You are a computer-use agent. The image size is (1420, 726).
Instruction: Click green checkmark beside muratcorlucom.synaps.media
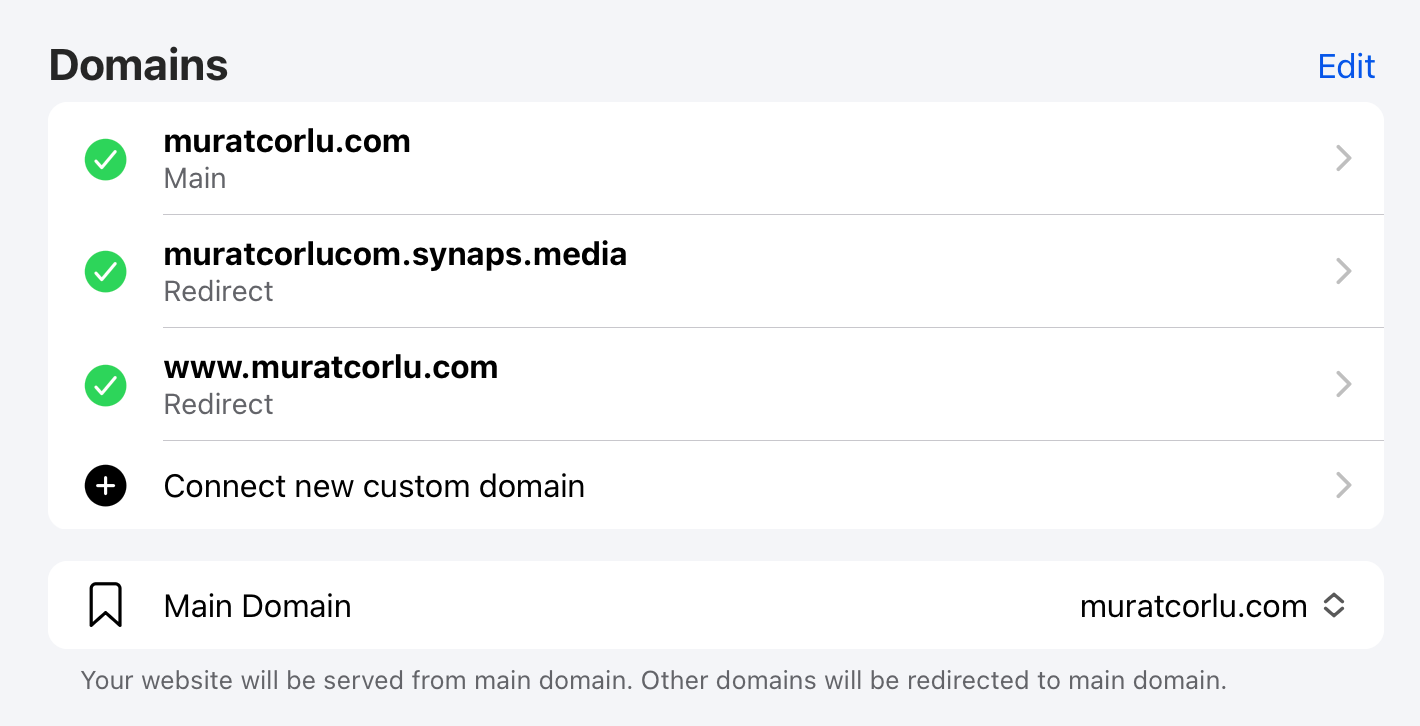(105, 272)
